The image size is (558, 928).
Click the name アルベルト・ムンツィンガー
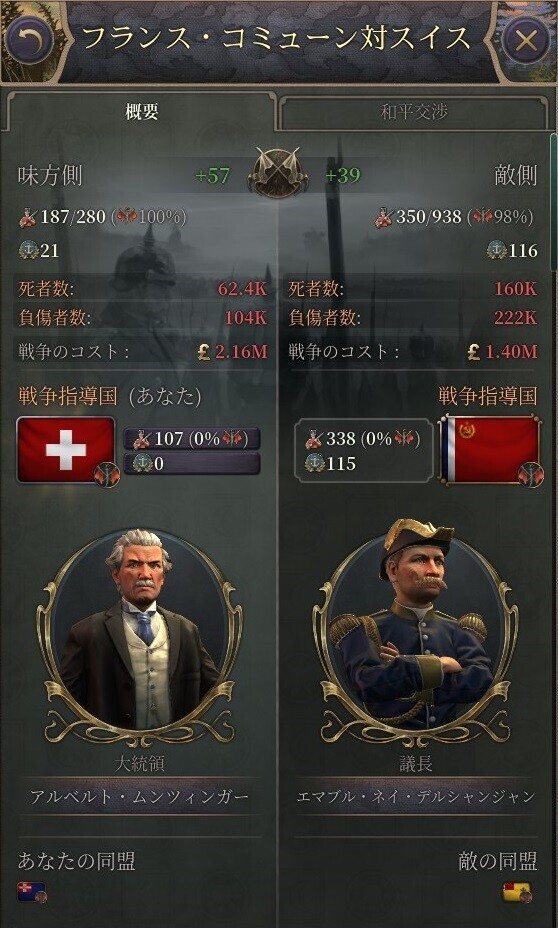click(139, 797)
